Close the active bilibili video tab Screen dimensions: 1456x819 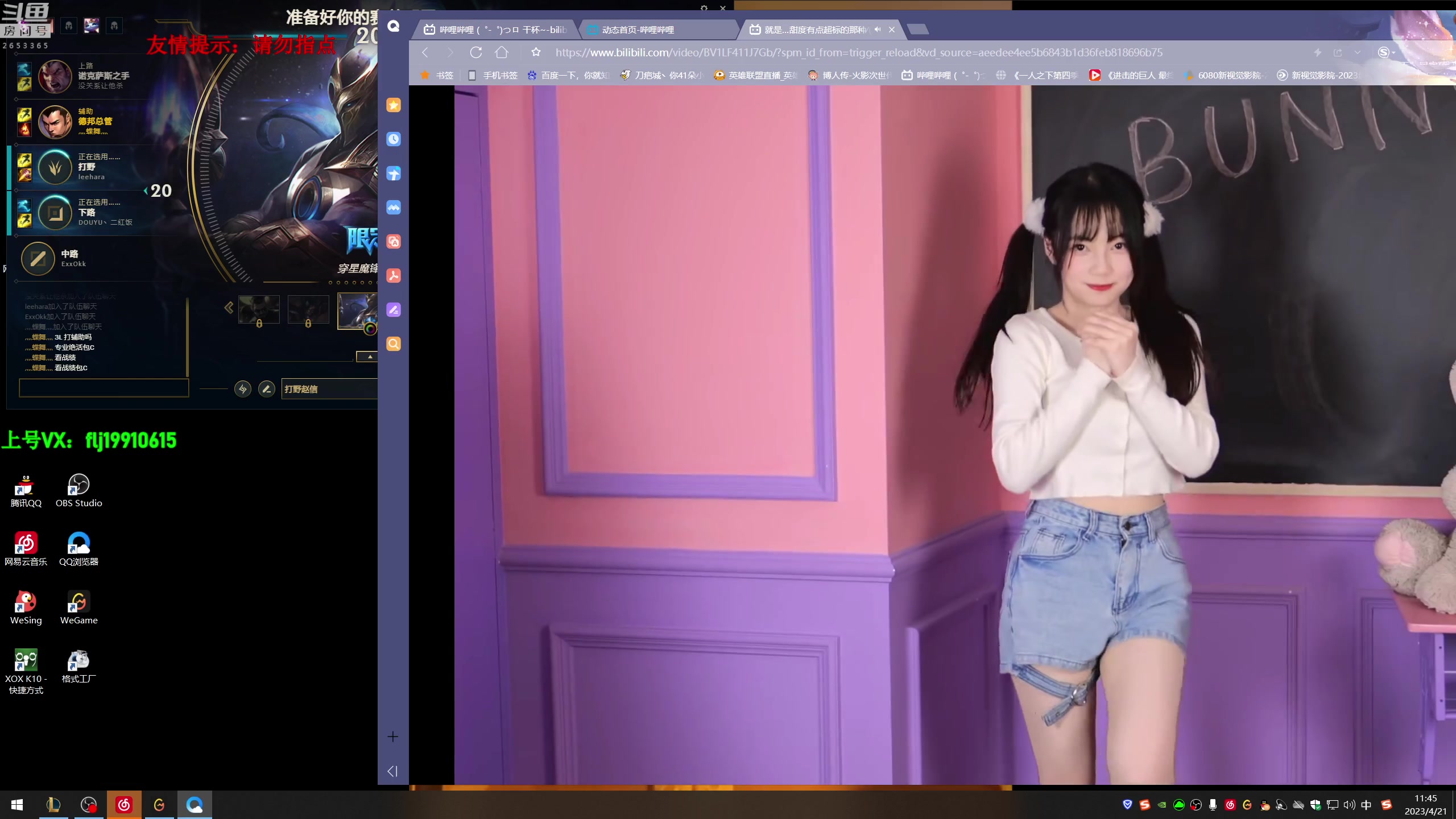point(892,30)
